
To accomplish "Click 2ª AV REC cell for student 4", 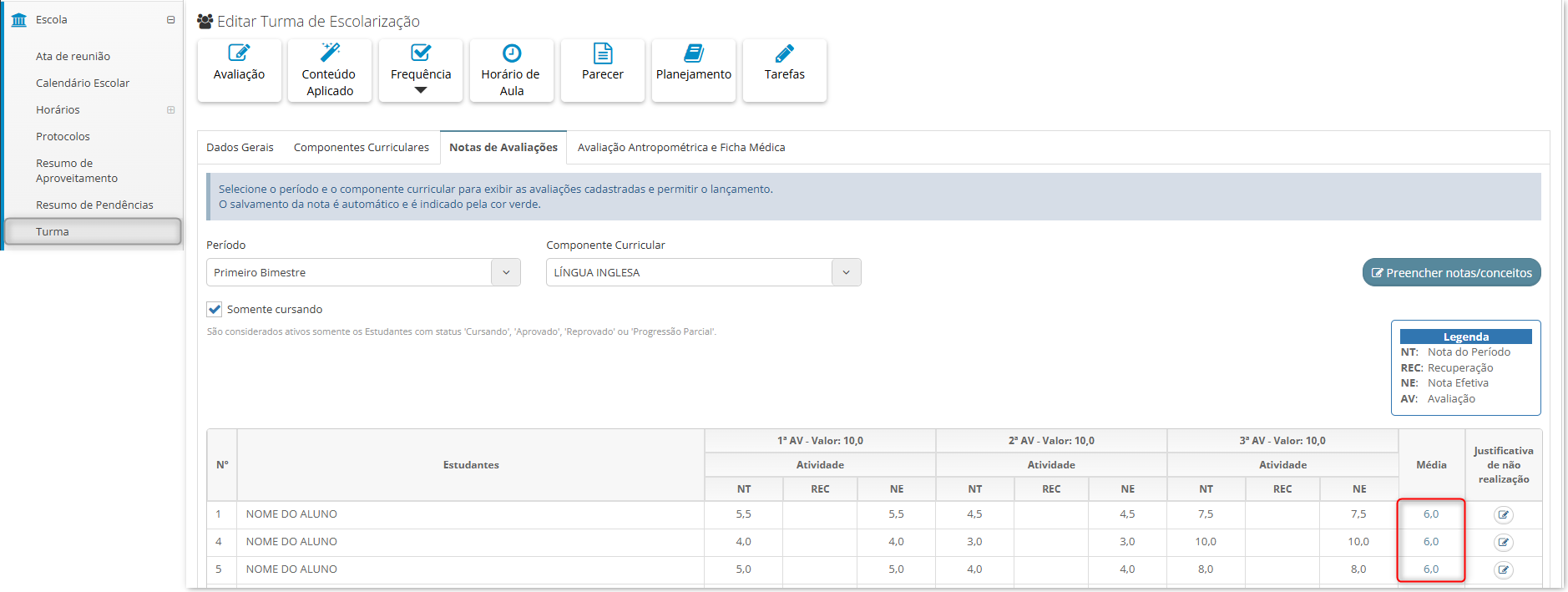I will click(1051, 543).
